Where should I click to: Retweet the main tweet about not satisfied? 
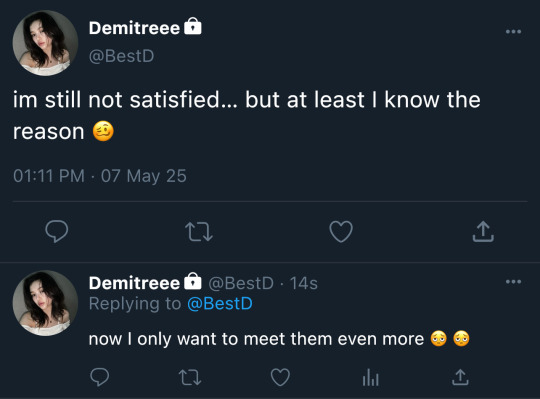(199, 232)
